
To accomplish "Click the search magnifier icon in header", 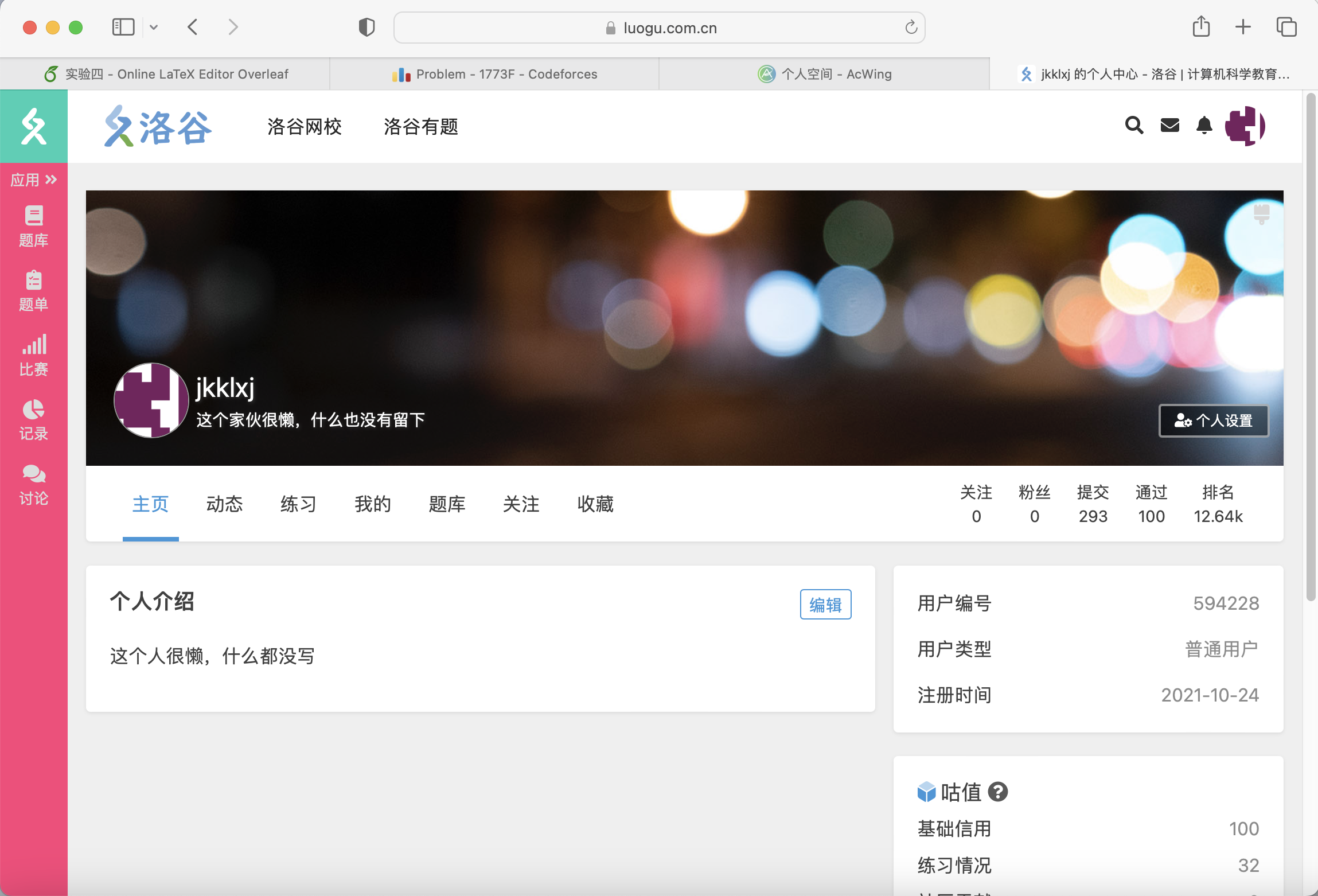I will click(1134, 126).
